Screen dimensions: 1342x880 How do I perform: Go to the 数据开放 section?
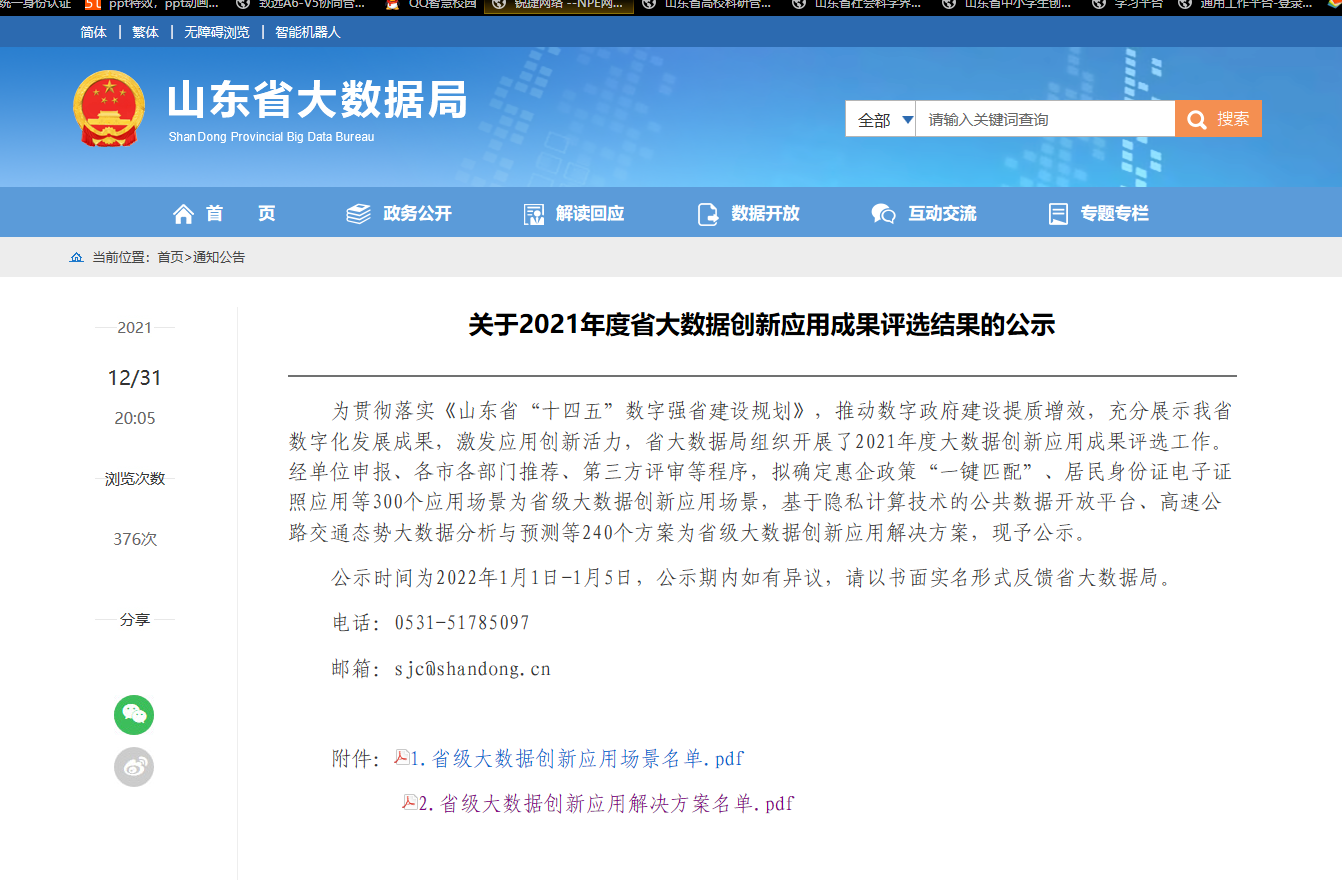click(748, 213)
